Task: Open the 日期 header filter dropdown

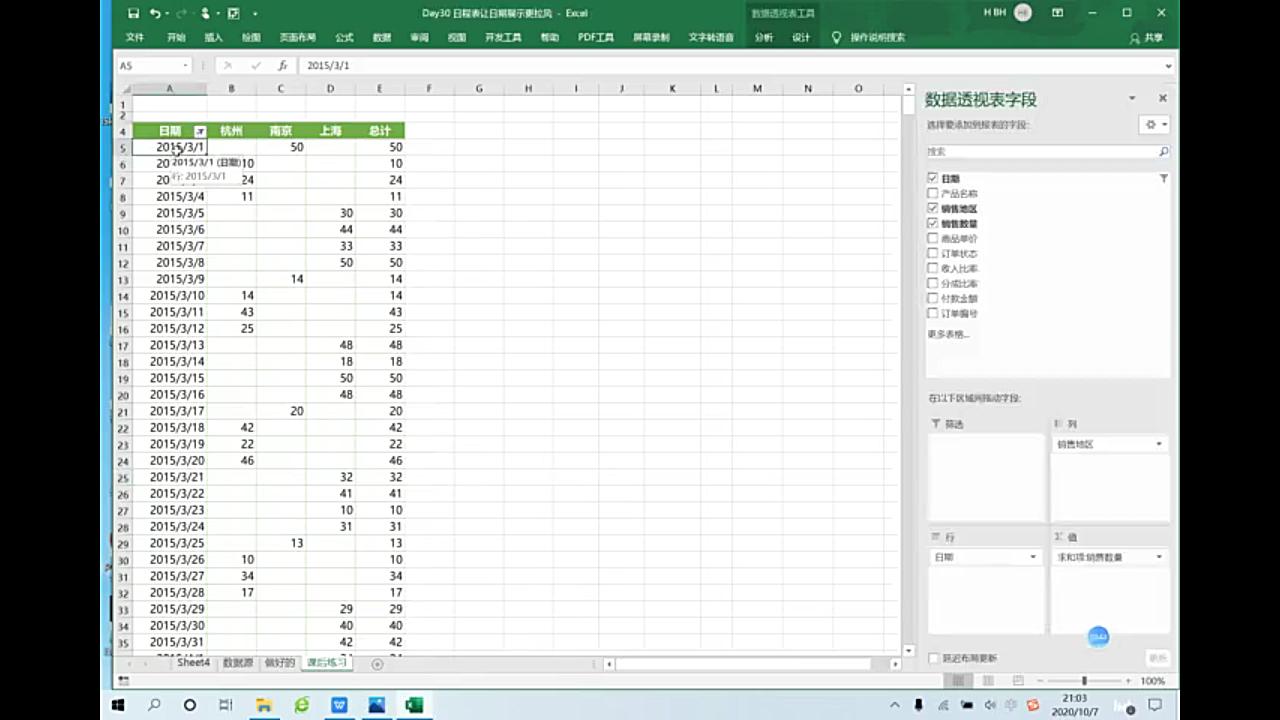Action: click(200, 131)
